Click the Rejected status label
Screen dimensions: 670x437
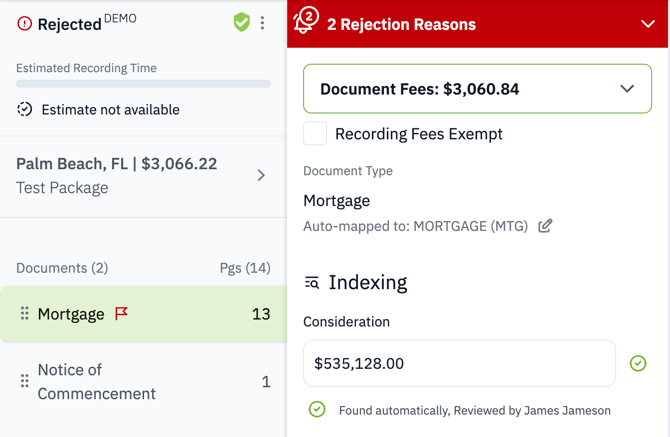click(x=70, y=24)
